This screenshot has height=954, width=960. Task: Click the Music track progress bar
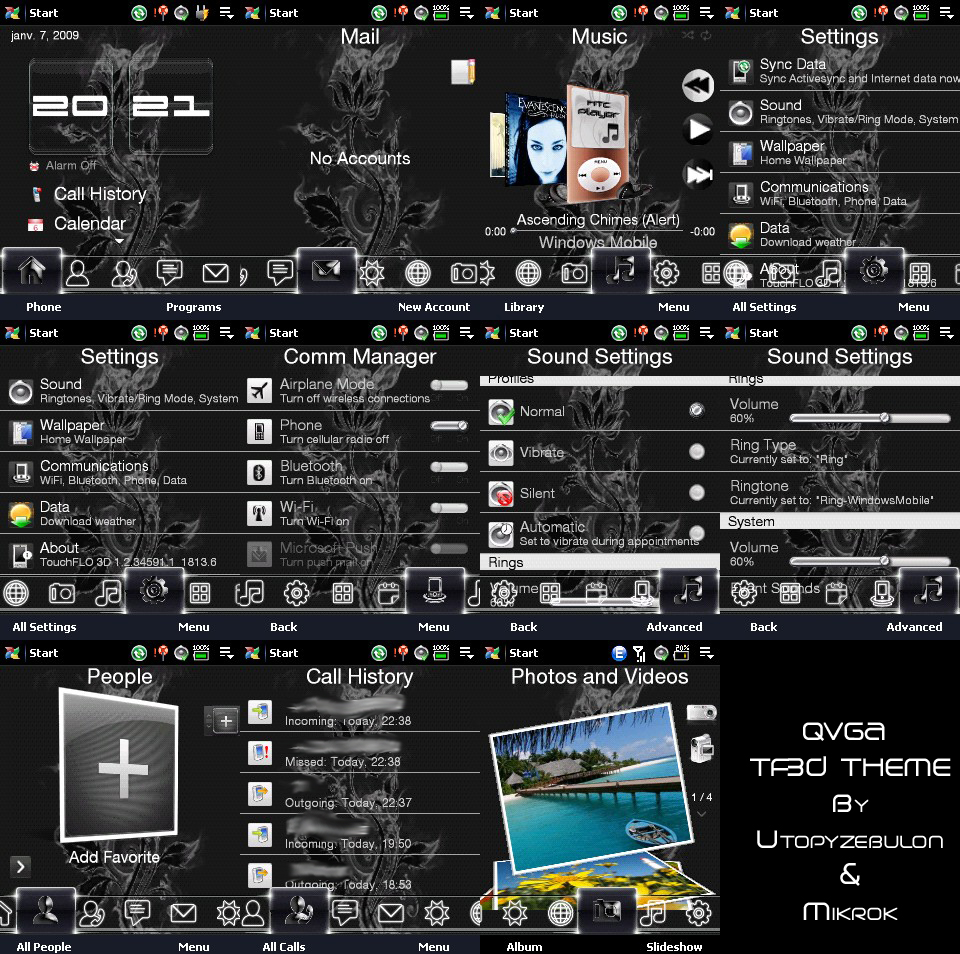coord(598,231)
